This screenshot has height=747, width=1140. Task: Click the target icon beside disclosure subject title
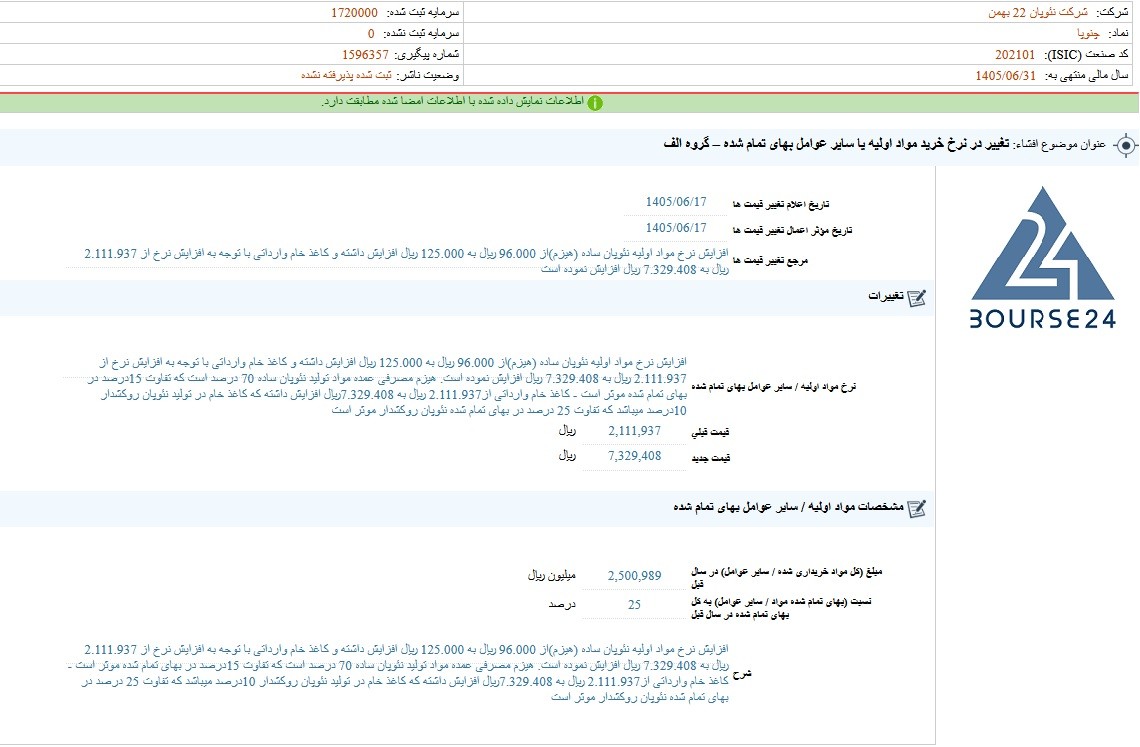pos(1125,145)
